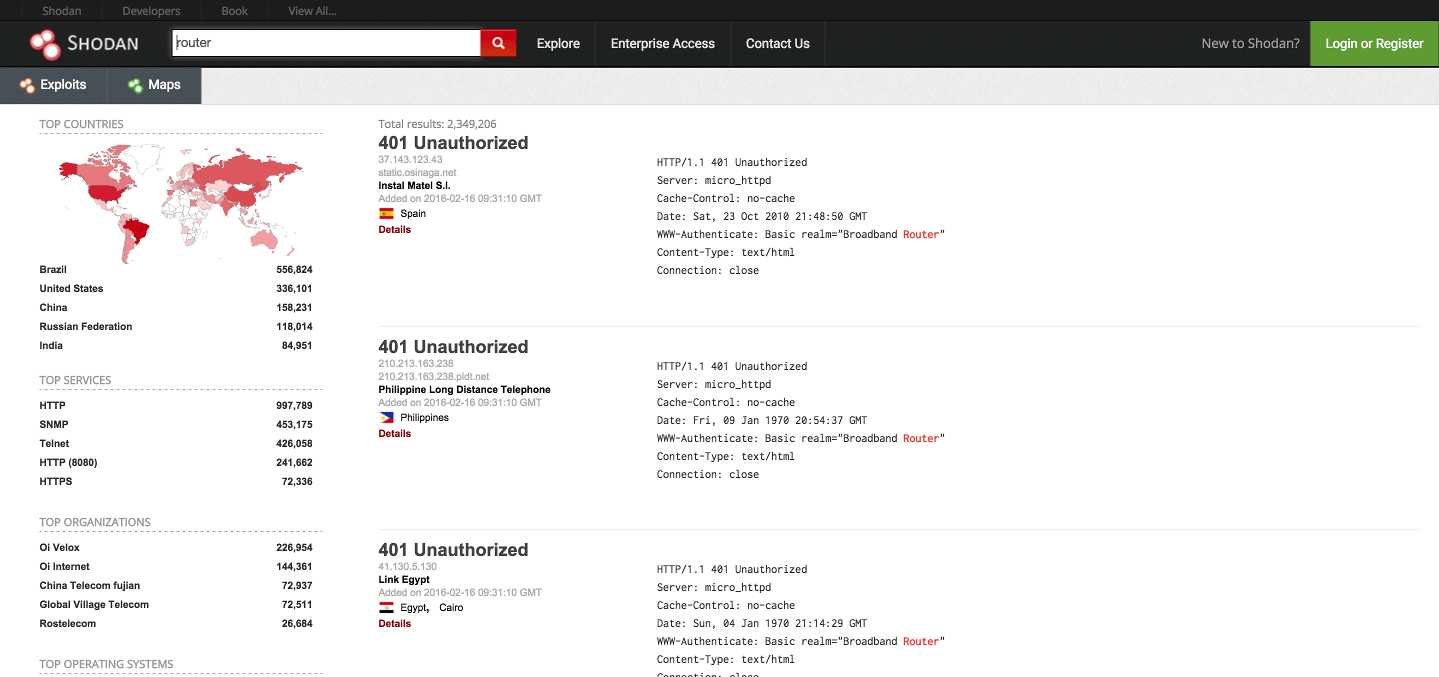The image size is (1439, 677).
Task: Open the Explore menu
Action: point(558,43)
